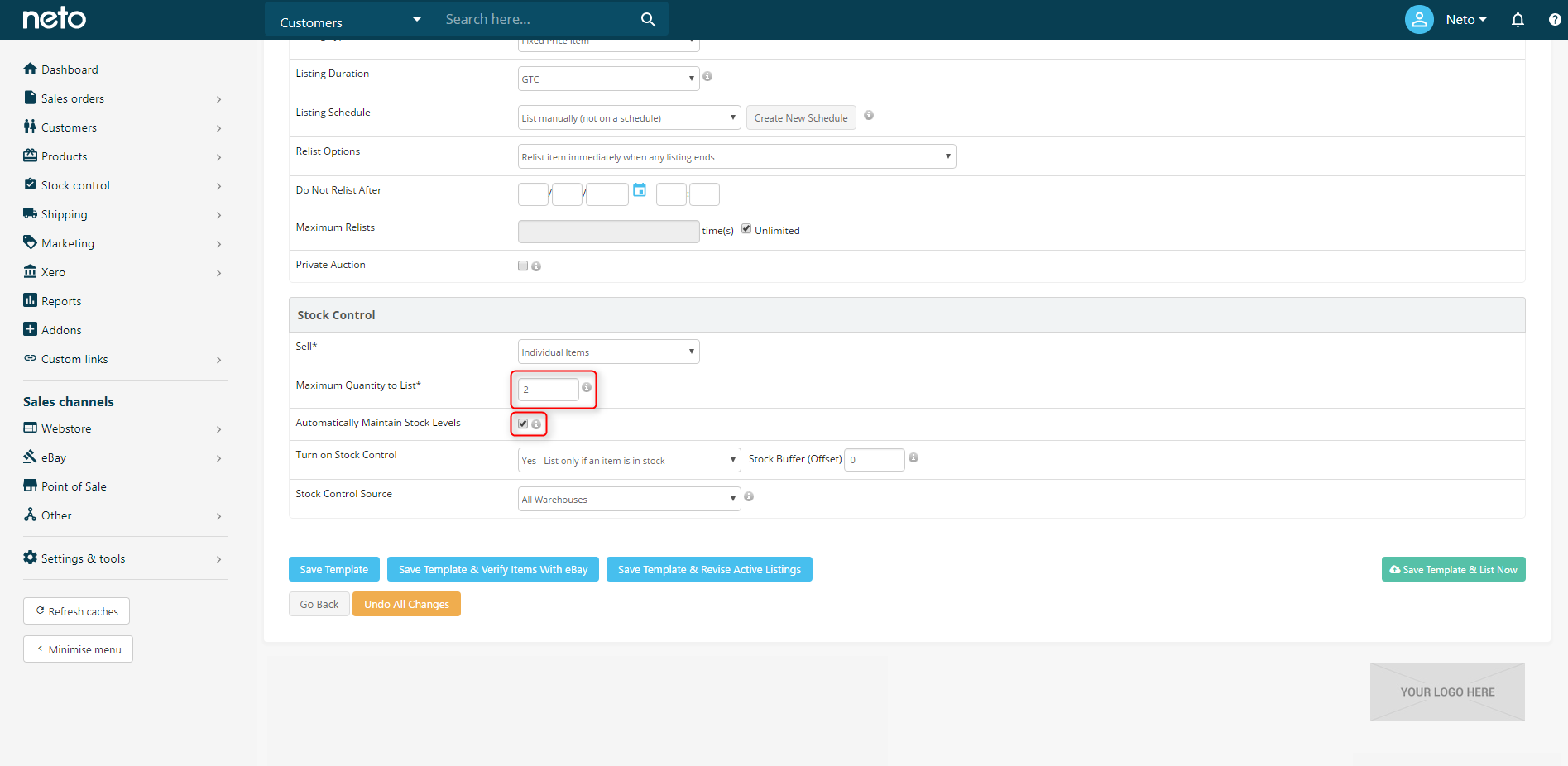Image resolution: width=1568 pixels, height=766 pixels.
Task: Click info icon beside Maximum Quantity to List
Action: tap(587, 387)
